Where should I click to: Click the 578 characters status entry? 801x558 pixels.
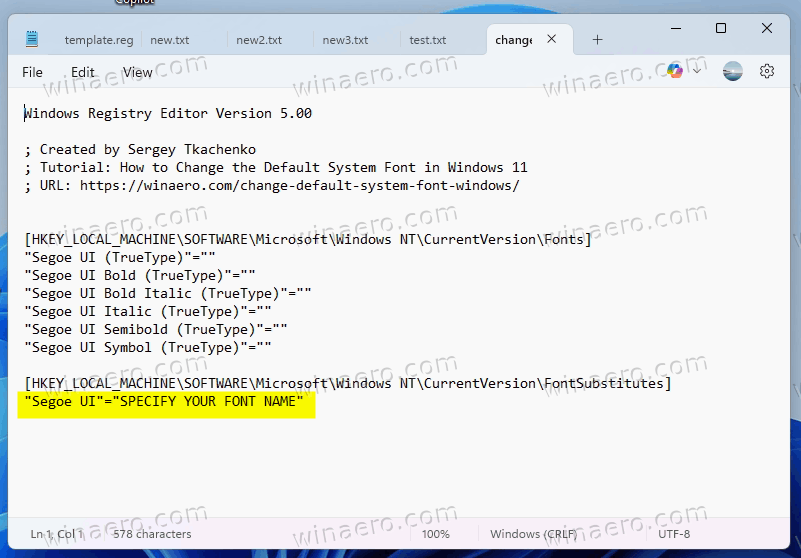152,534
